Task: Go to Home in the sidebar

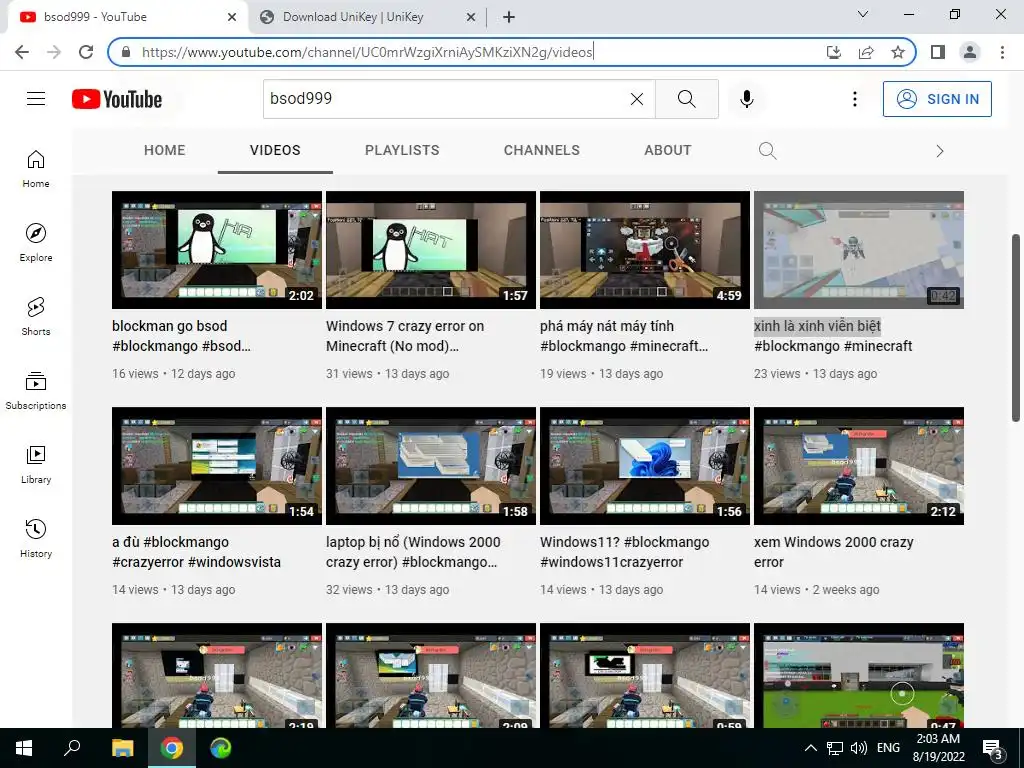Action: (36, 169)
